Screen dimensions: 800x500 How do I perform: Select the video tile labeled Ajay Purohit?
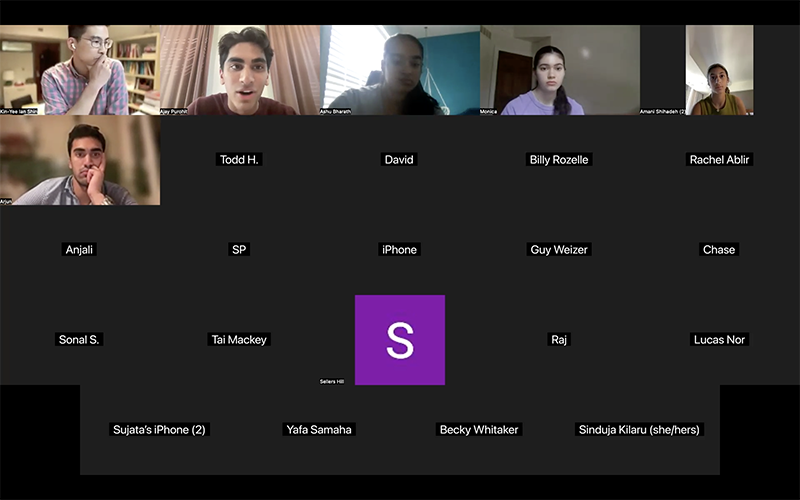point(240,70)
